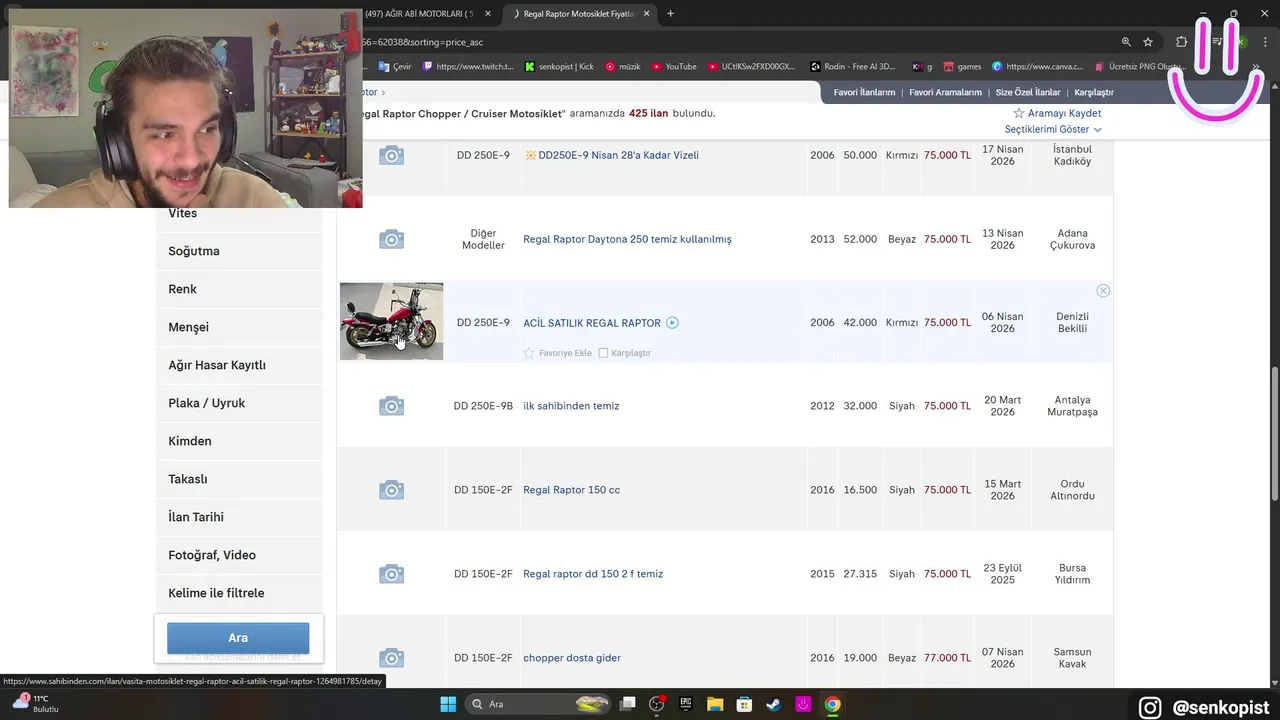1280x720 pixels.
Task: Click the Chrome icon in the taskbar
Action: click(x=832, y=704)
